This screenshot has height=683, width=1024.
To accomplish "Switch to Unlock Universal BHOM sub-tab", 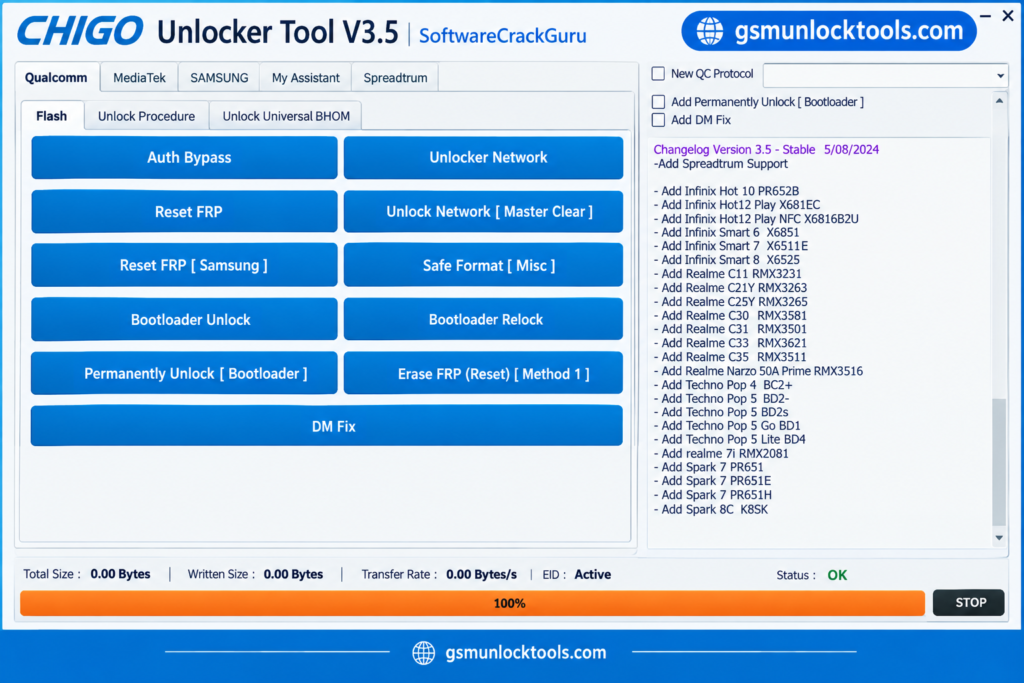I will point(286,116).
